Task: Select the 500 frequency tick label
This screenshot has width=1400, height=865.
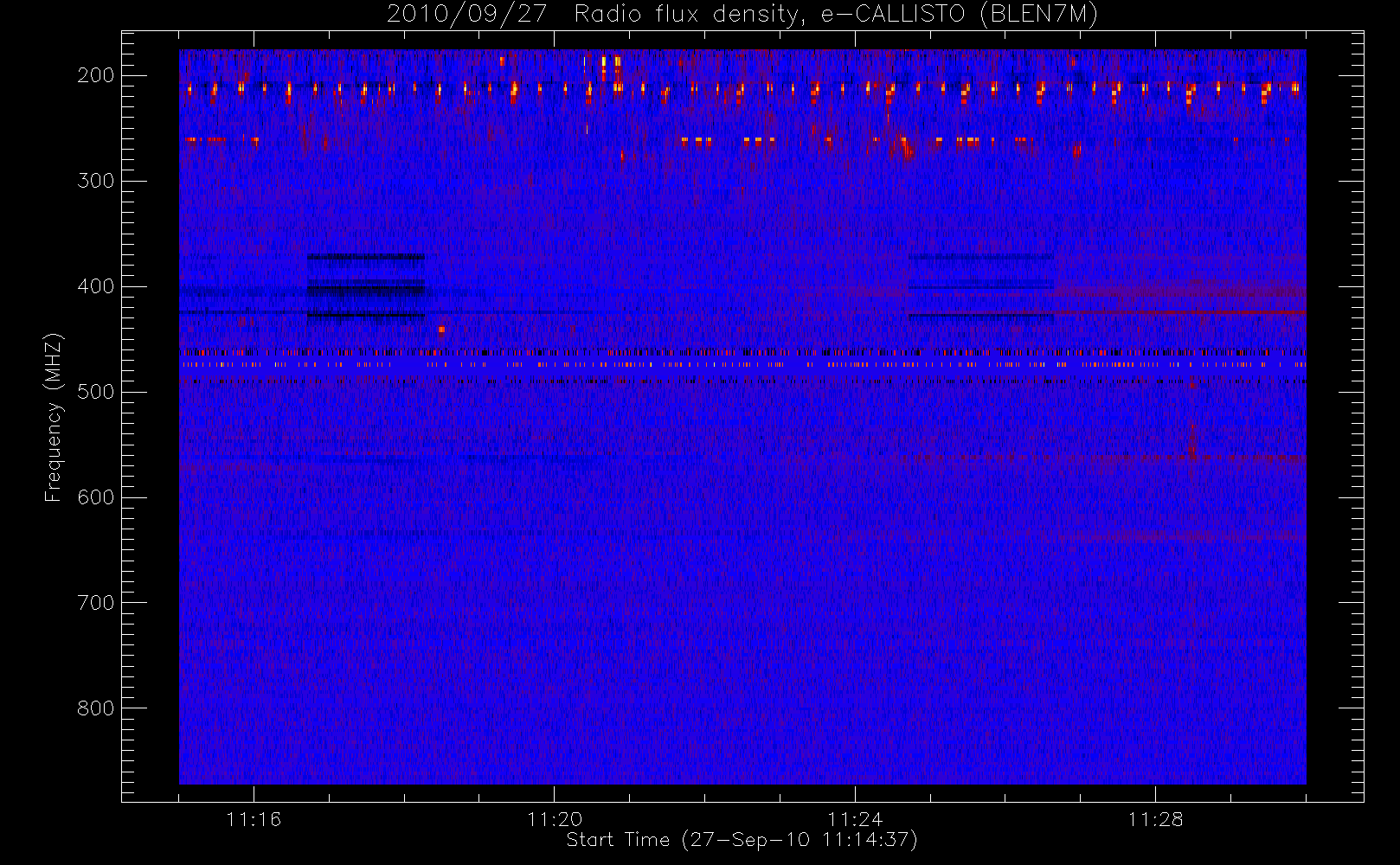Action: point(96,392)
